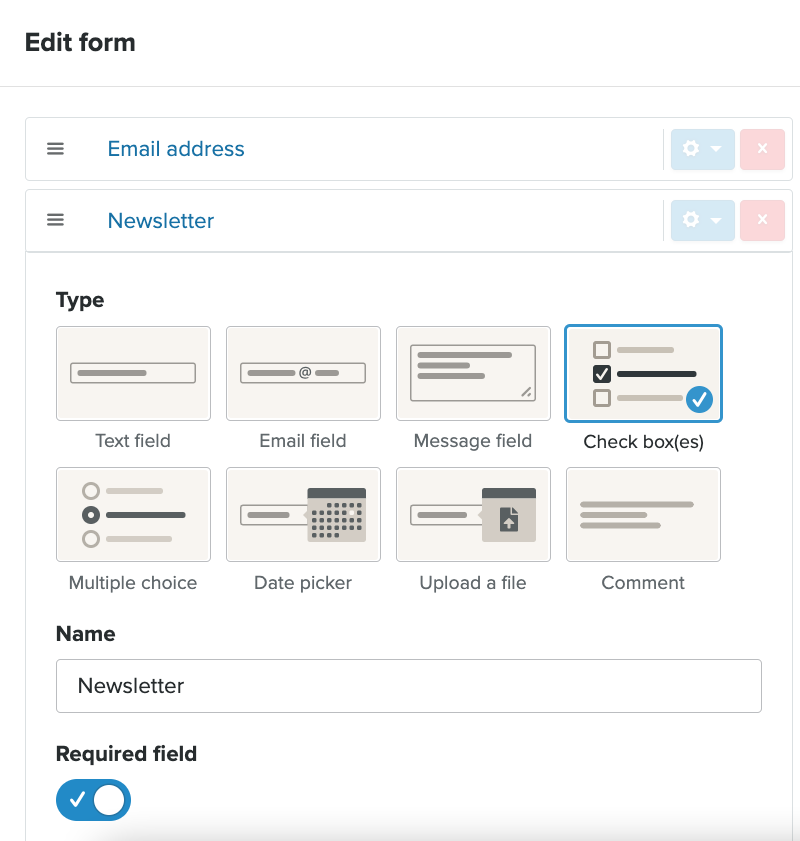The image size is (800, 841).
Task: Open the Newsletter gear settings dropdown
Action: (702, 220)
